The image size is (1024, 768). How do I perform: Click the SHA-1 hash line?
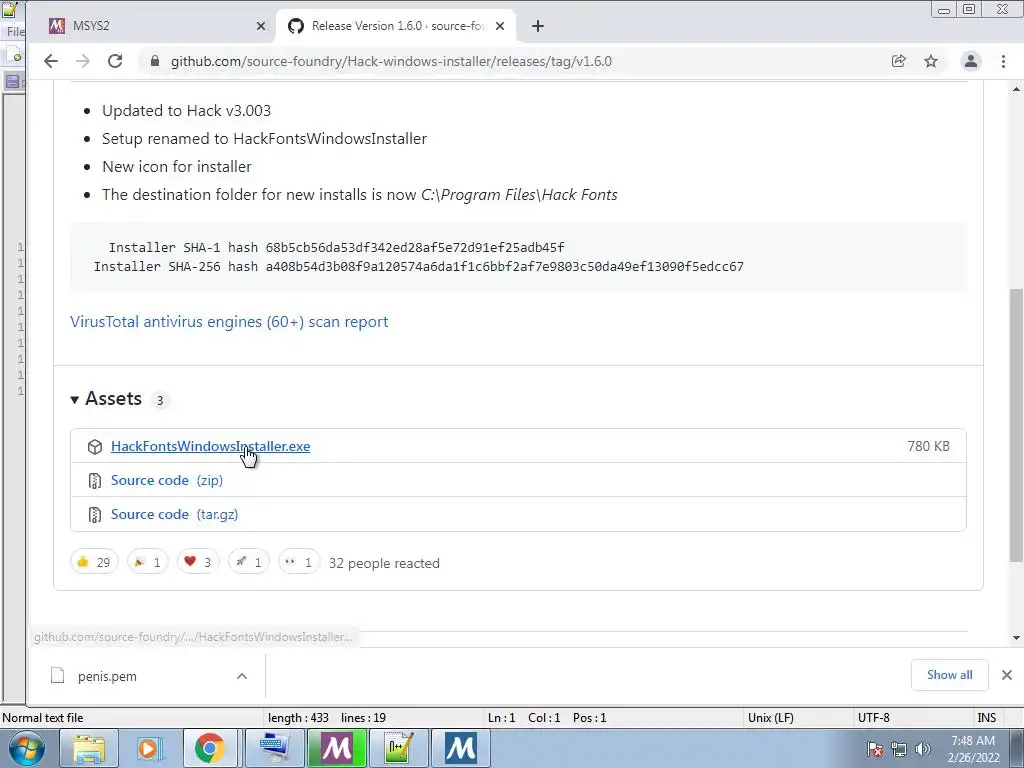coord(336,248)
